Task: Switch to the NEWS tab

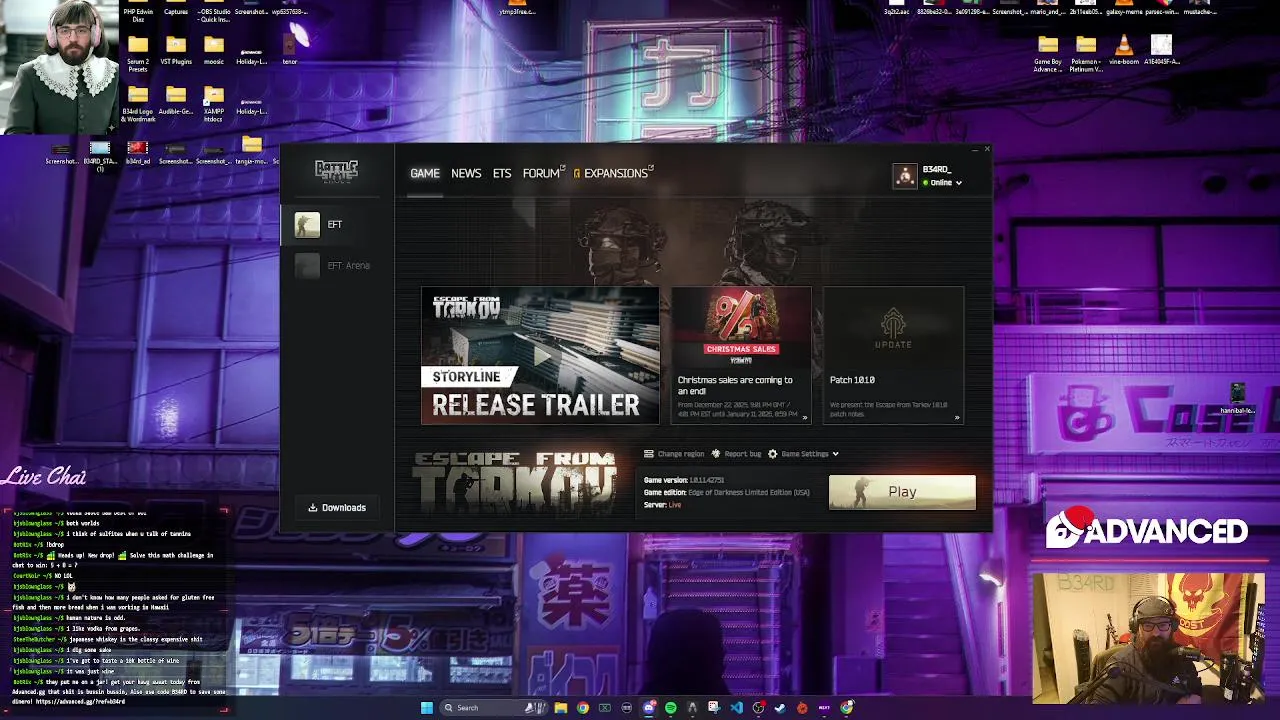Action: (466, 173)
